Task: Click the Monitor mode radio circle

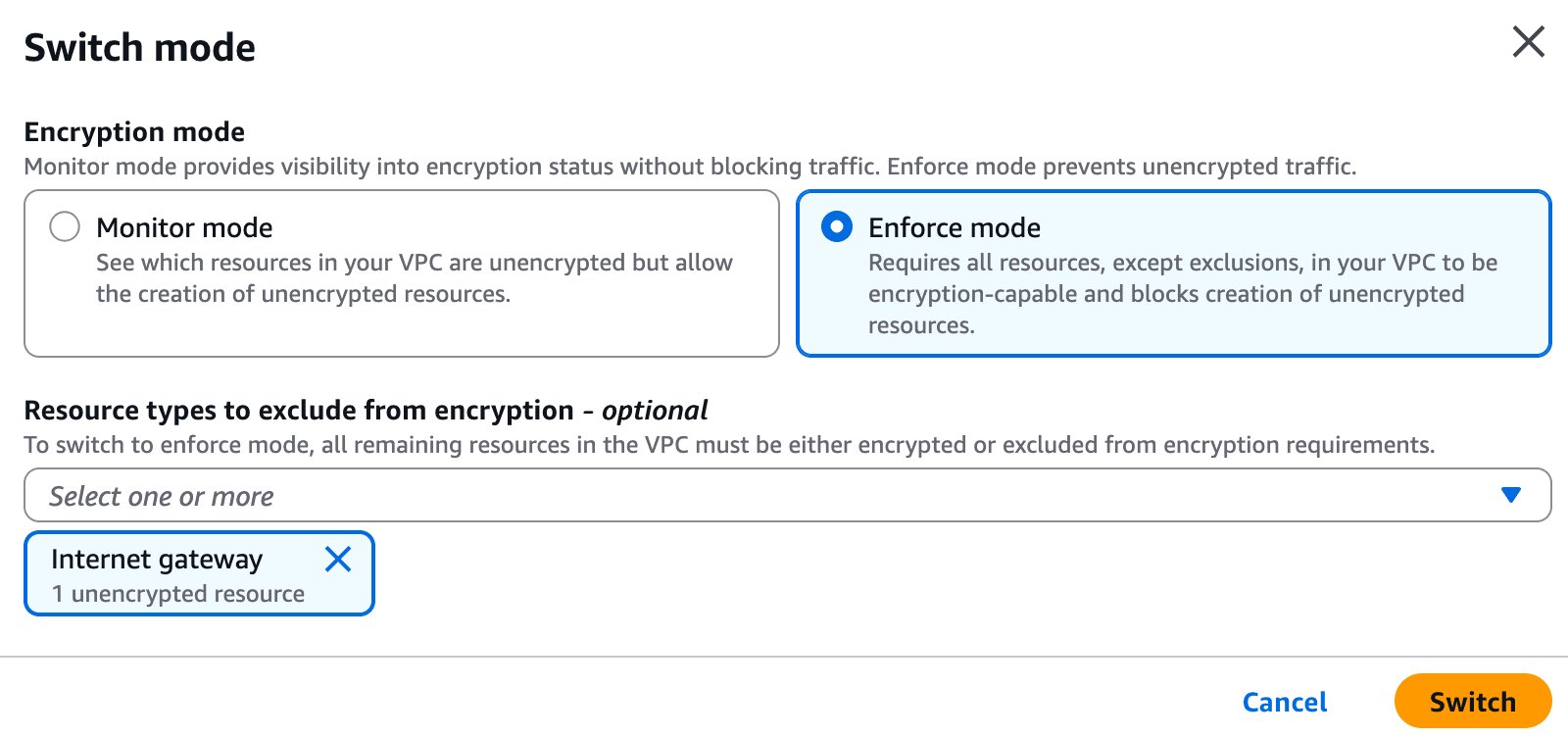Action: pyautogui.click(x=65, y=226)
